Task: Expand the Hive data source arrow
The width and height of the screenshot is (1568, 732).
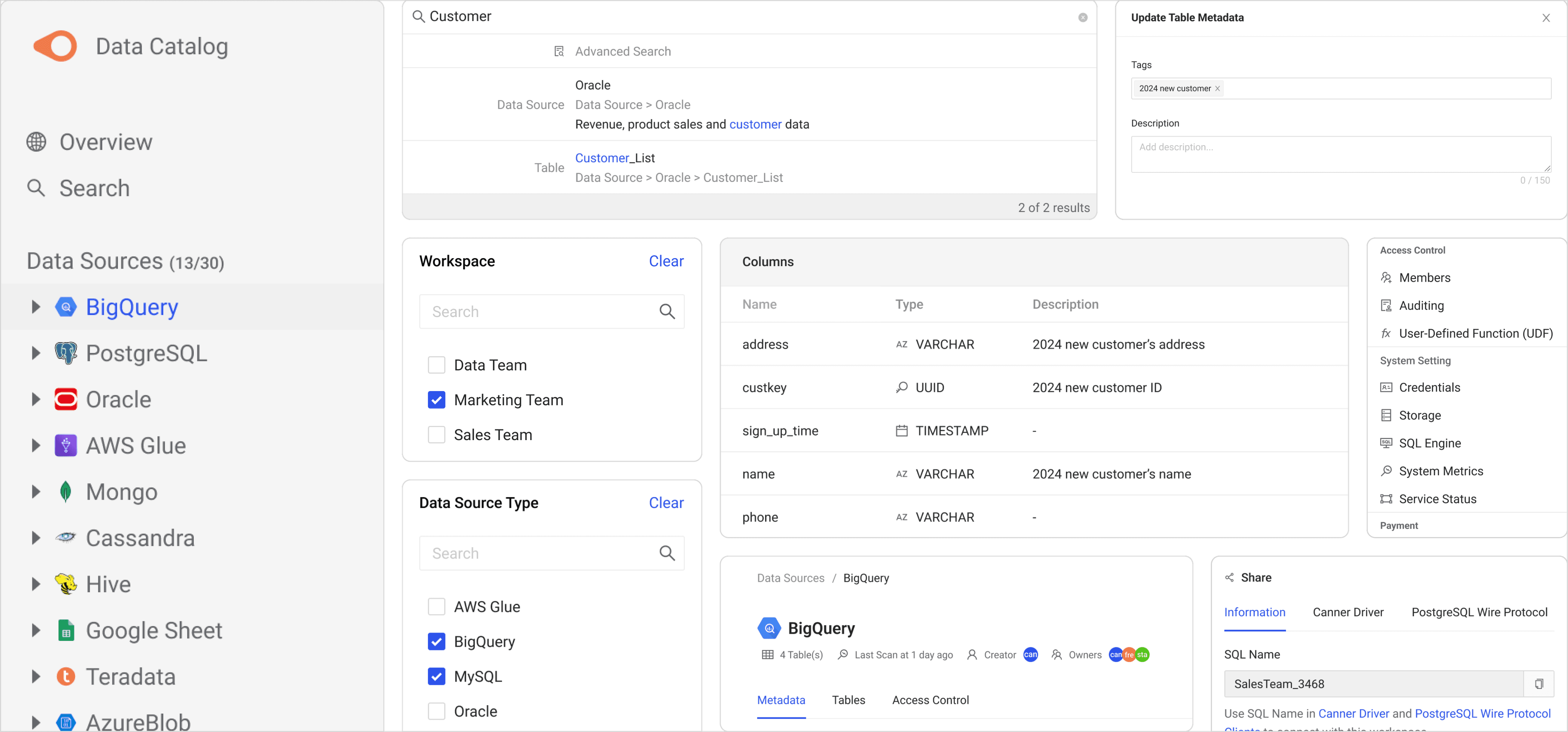Action: click(36, 584)
